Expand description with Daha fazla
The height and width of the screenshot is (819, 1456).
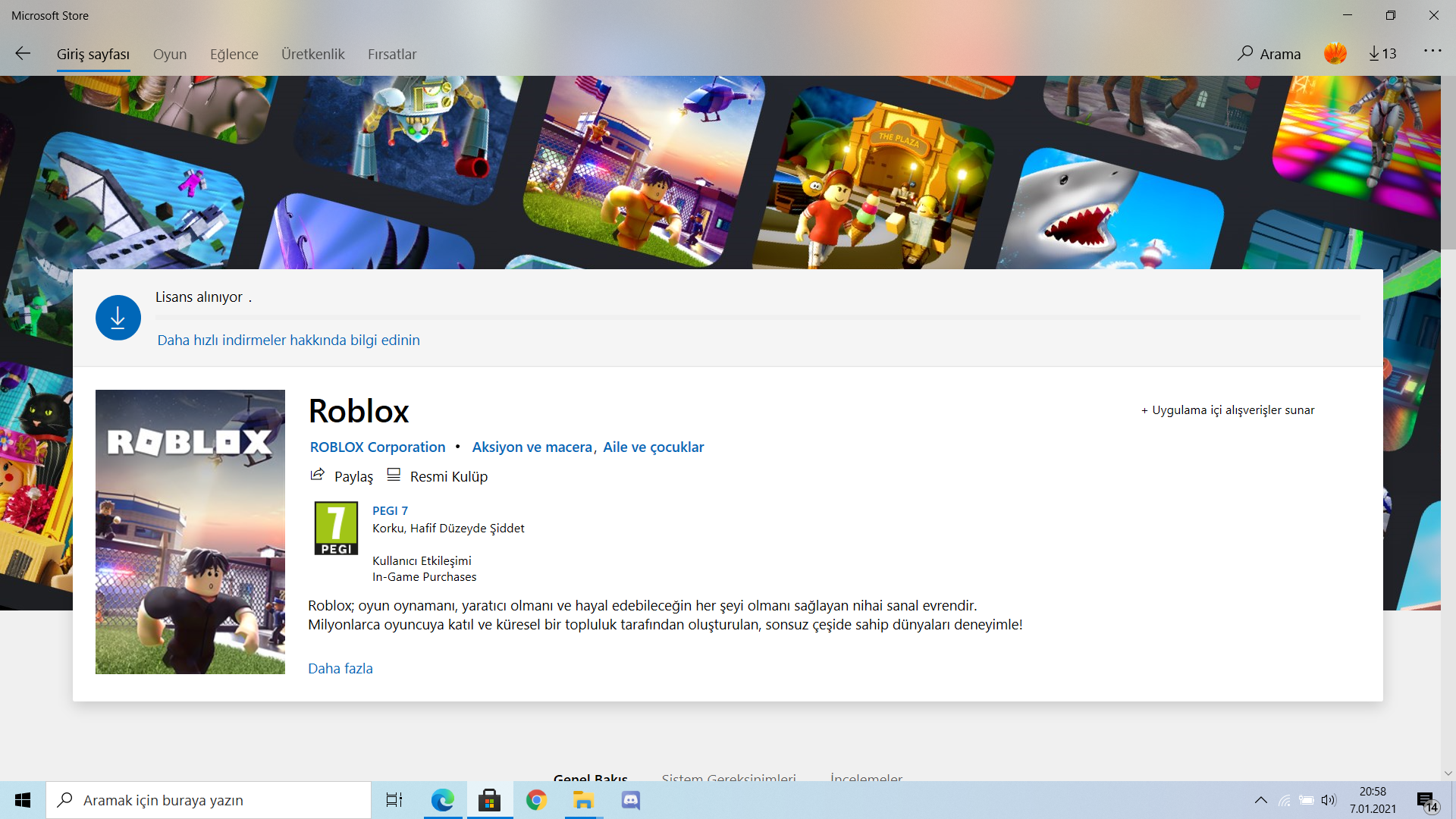coord(340,669)
